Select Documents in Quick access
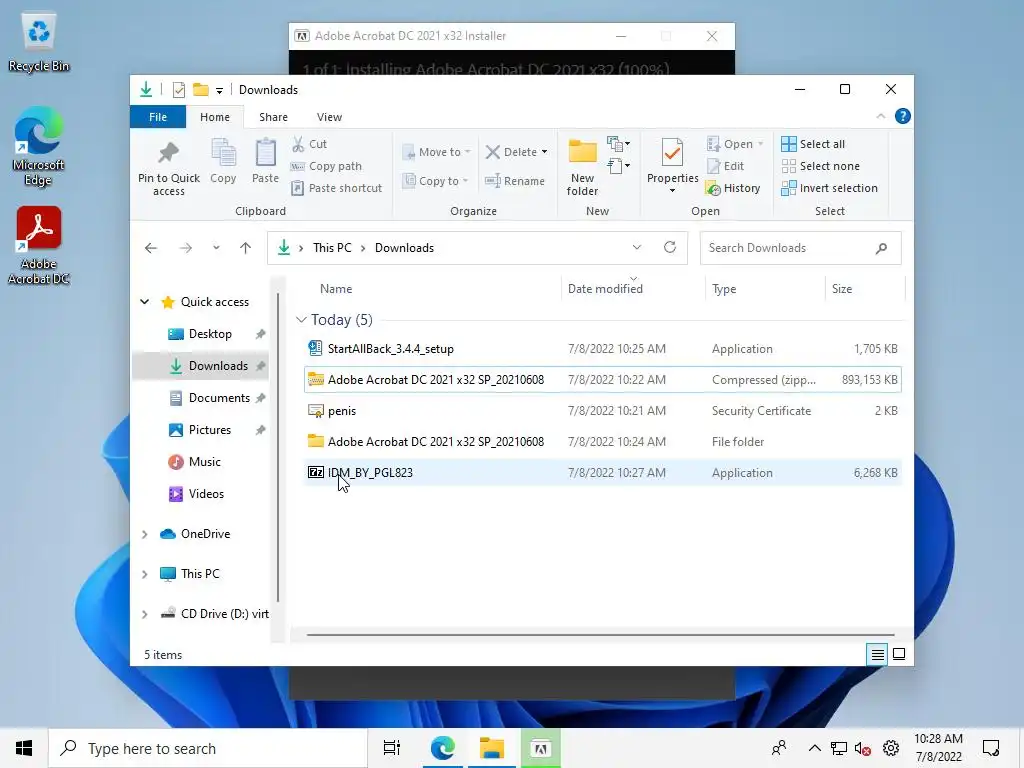 [x=219, y=398]
